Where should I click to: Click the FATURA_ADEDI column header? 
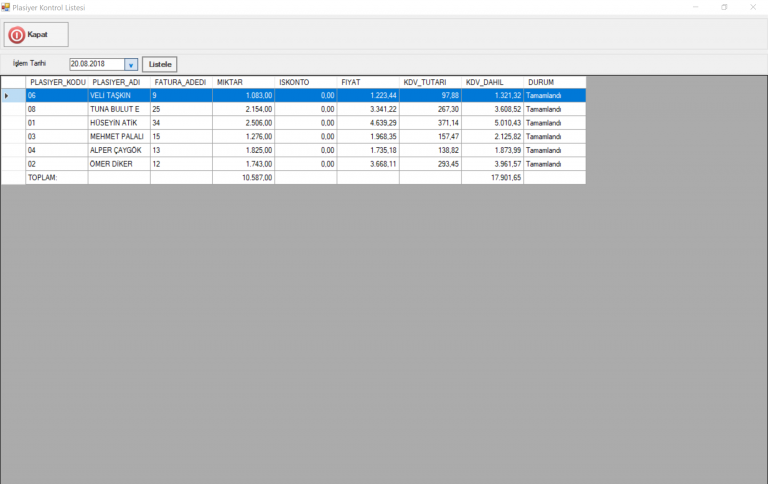[181, 82]
